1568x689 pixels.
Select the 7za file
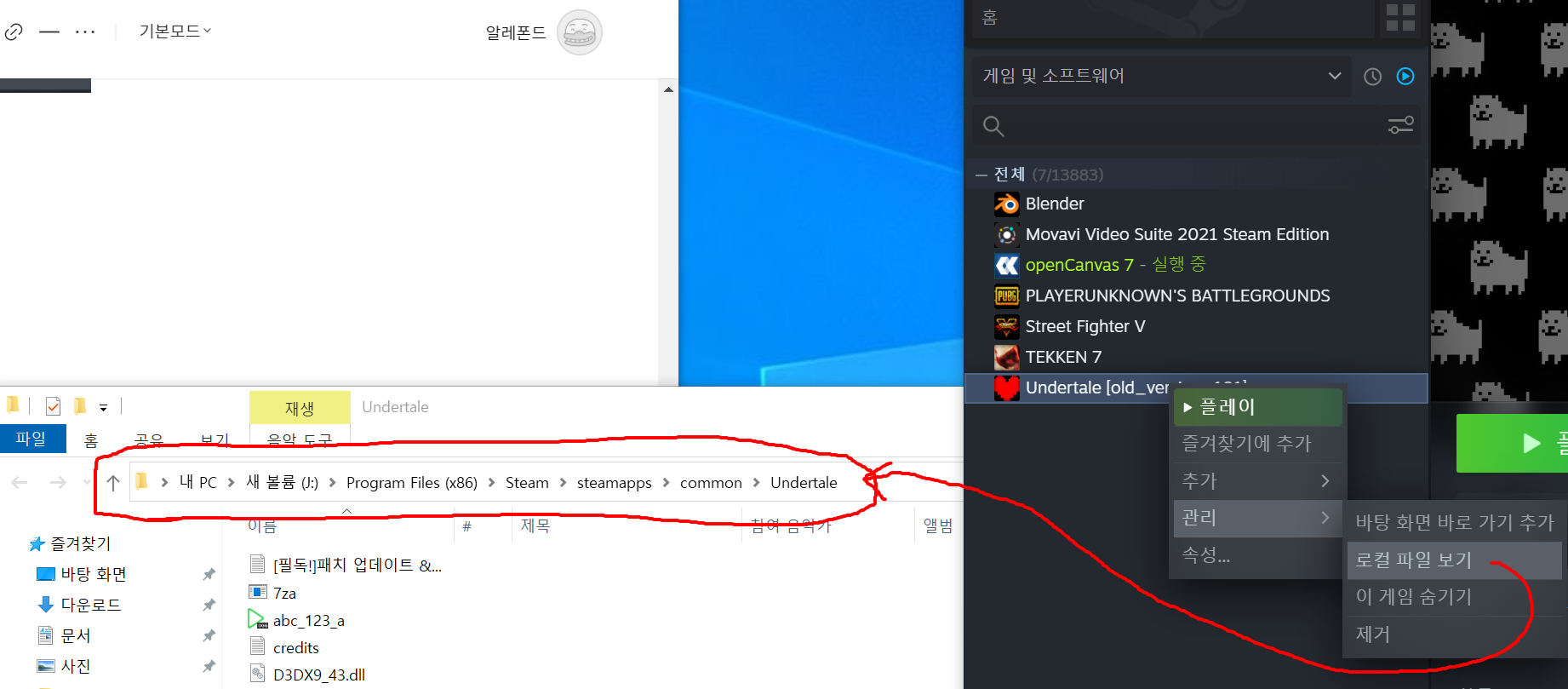[x=284, y=593]
